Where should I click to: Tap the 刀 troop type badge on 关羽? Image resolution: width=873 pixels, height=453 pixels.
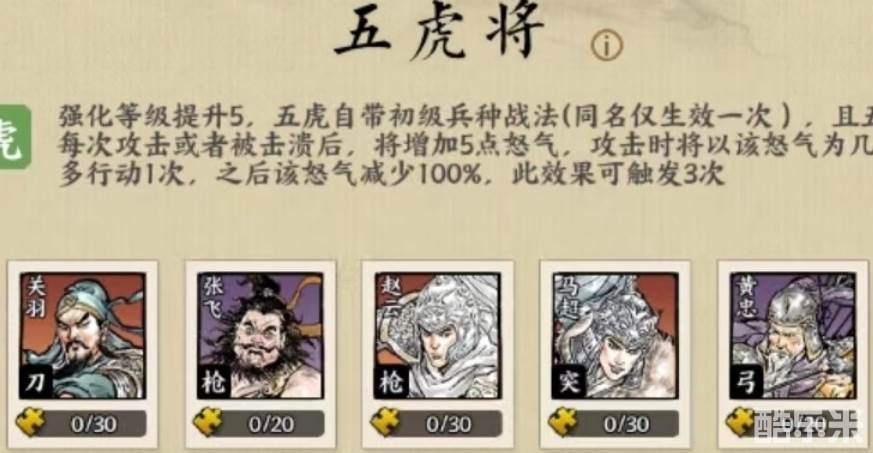point(36,382)
